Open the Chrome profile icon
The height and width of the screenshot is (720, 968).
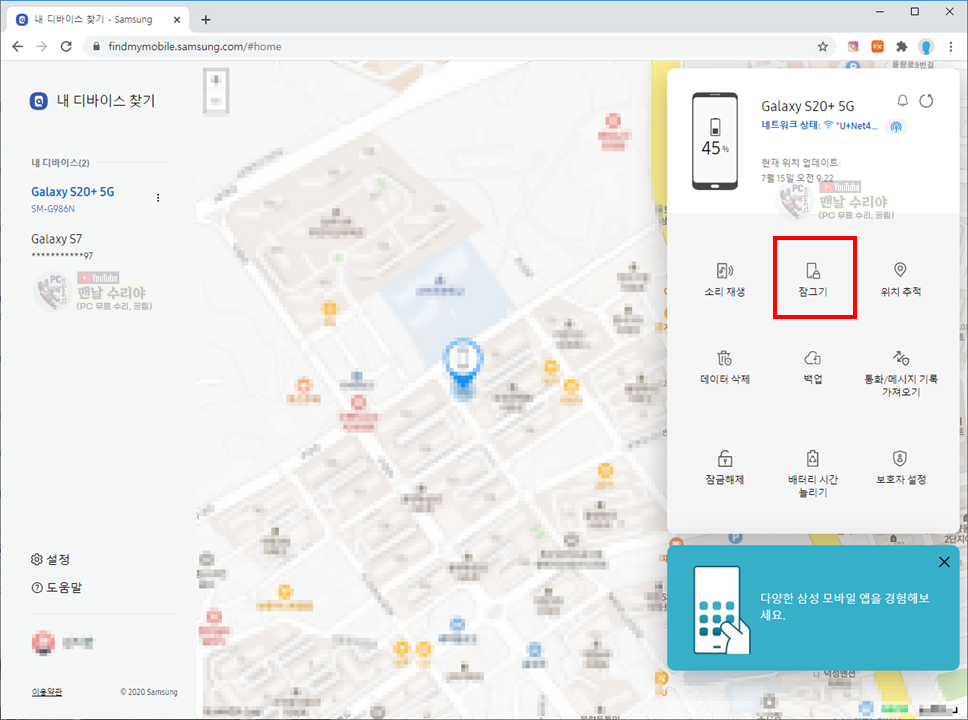tap(925, 46)
